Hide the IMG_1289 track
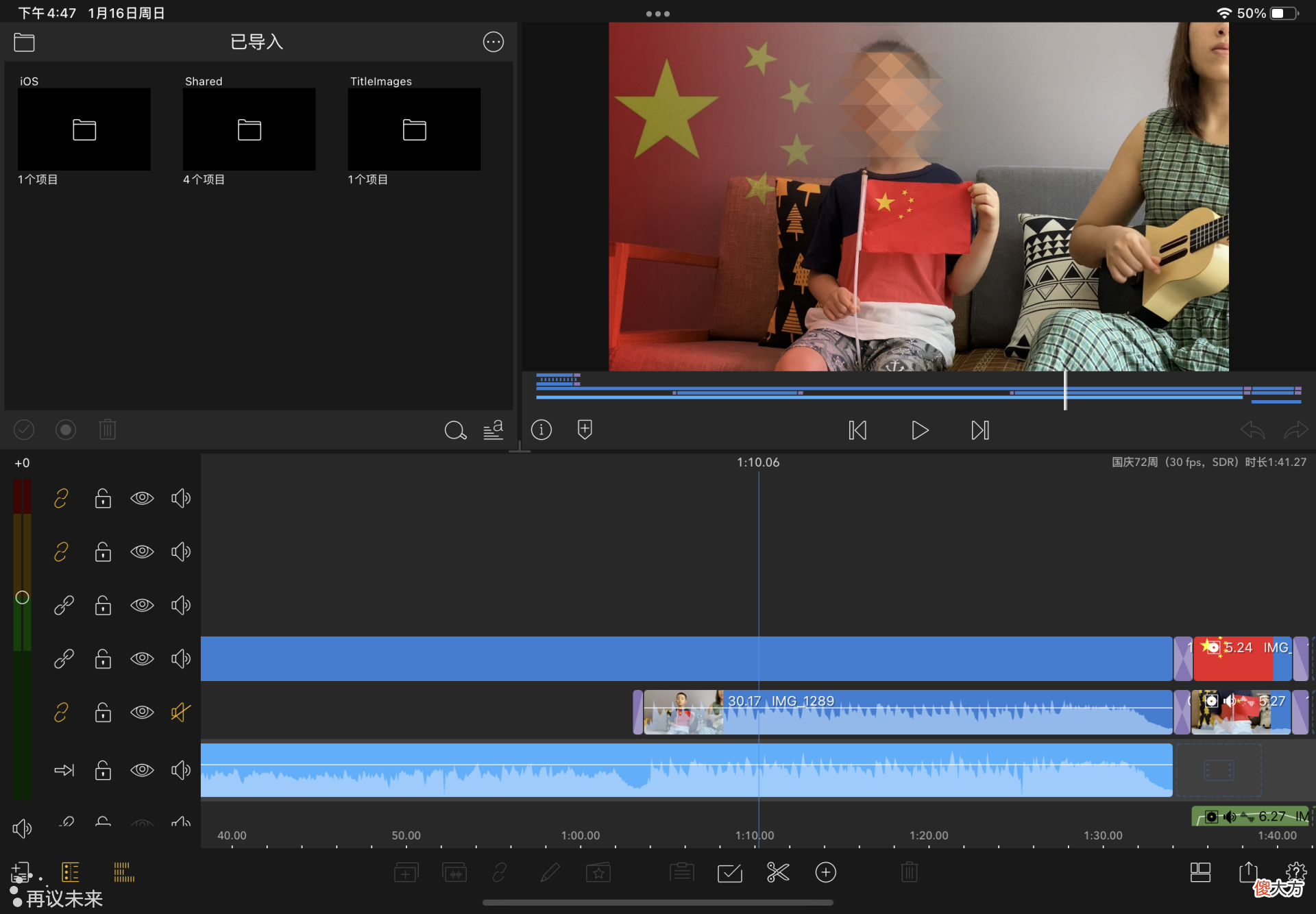 pyautogui.click(x=142, y=713)
